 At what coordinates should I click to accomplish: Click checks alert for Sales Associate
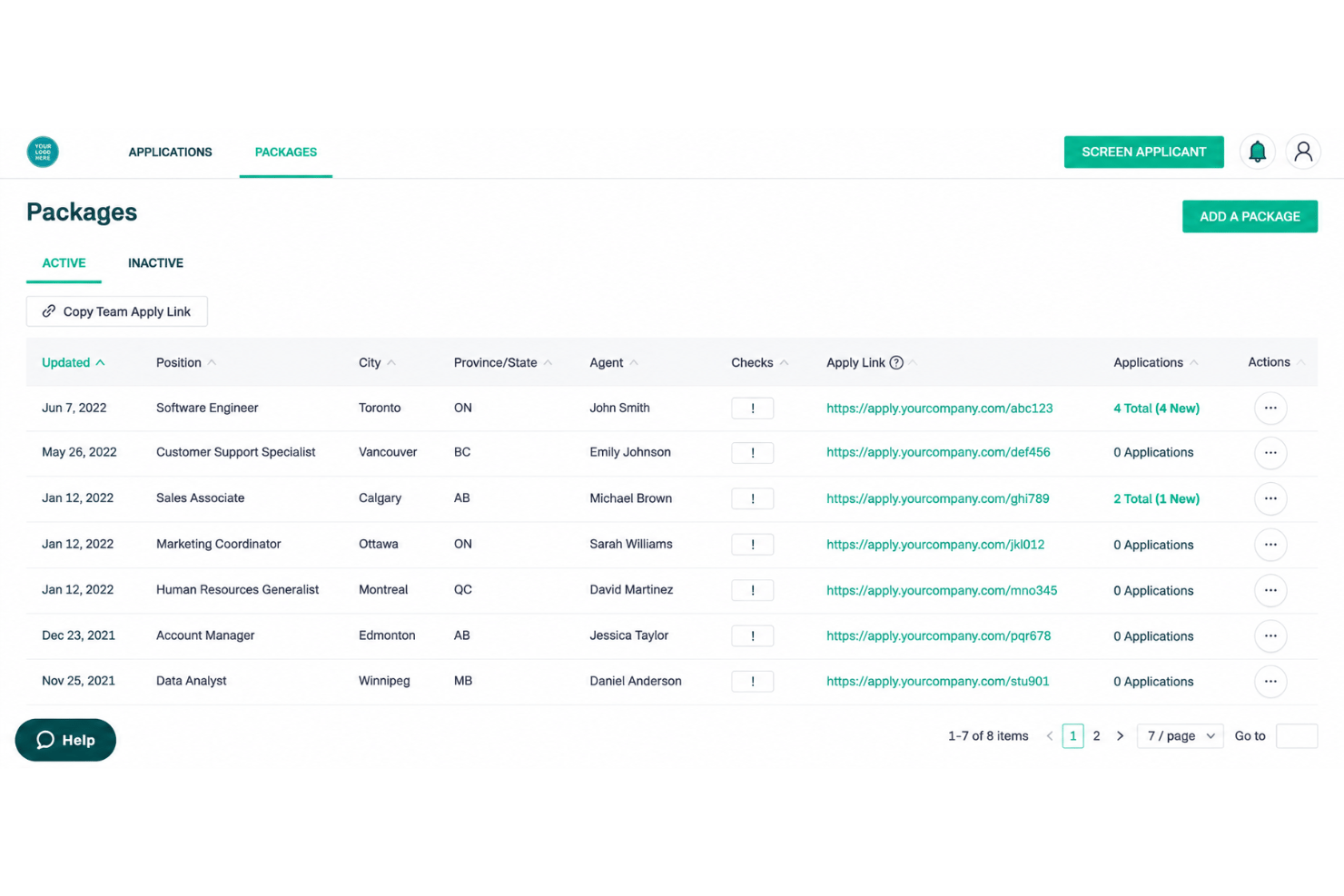tap(753, 498)
